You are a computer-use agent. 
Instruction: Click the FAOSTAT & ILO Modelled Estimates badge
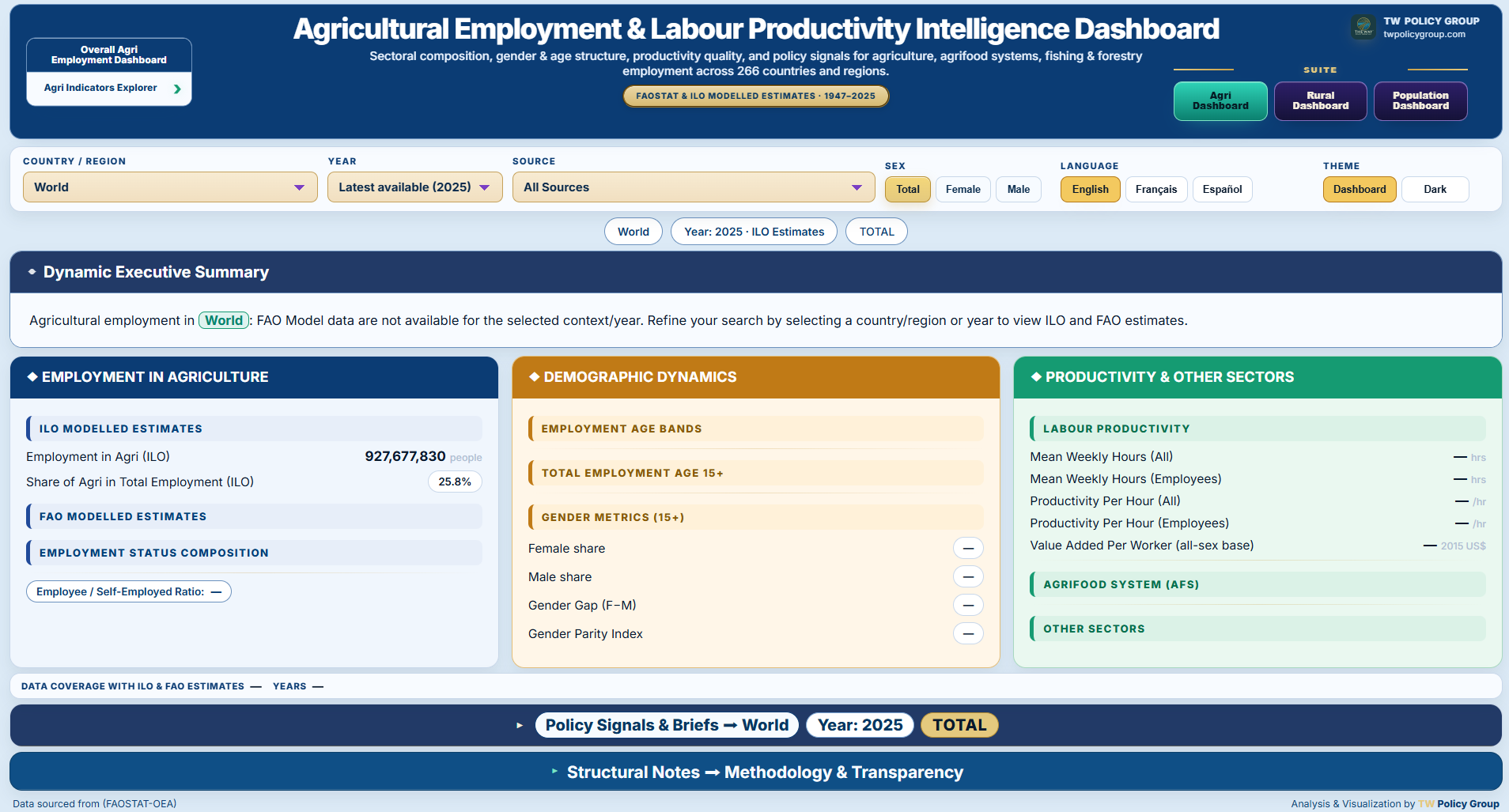(756, 96)
